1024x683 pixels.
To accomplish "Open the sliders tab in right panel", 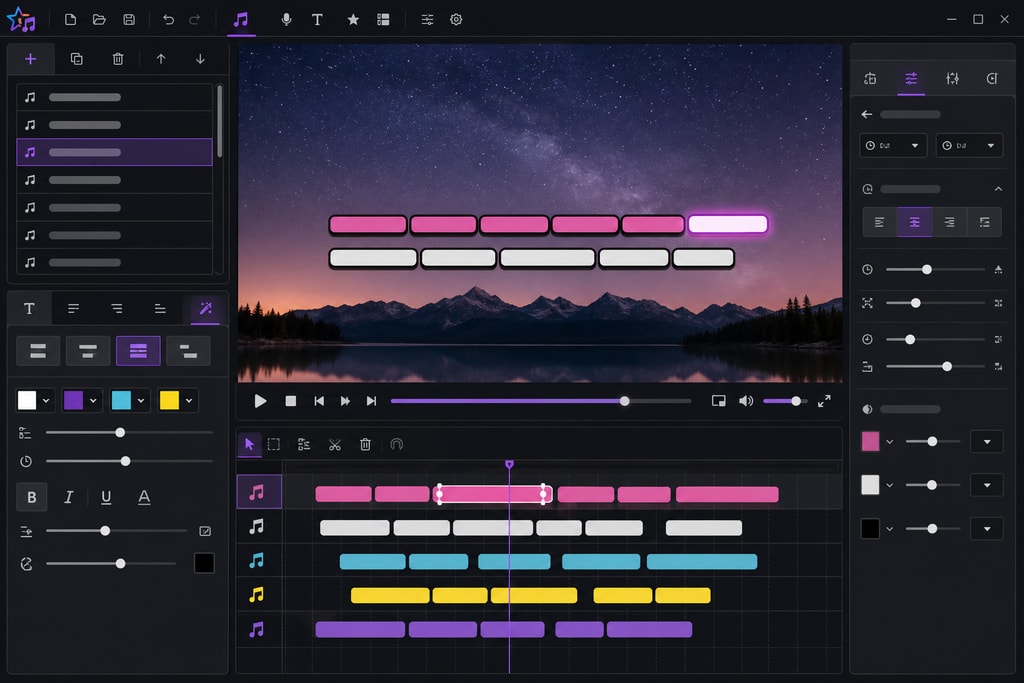I will [911, 79].
